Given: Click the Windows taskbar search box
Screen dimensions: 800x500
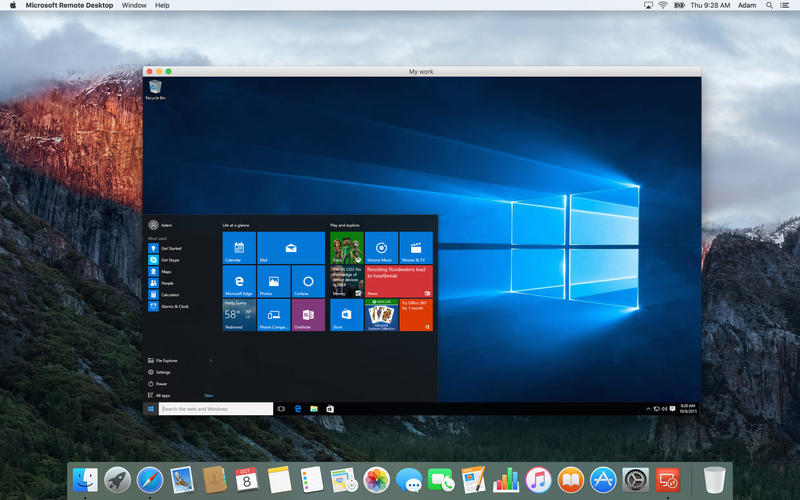Looking at the screenshot, I should click(x=216, y=409).
